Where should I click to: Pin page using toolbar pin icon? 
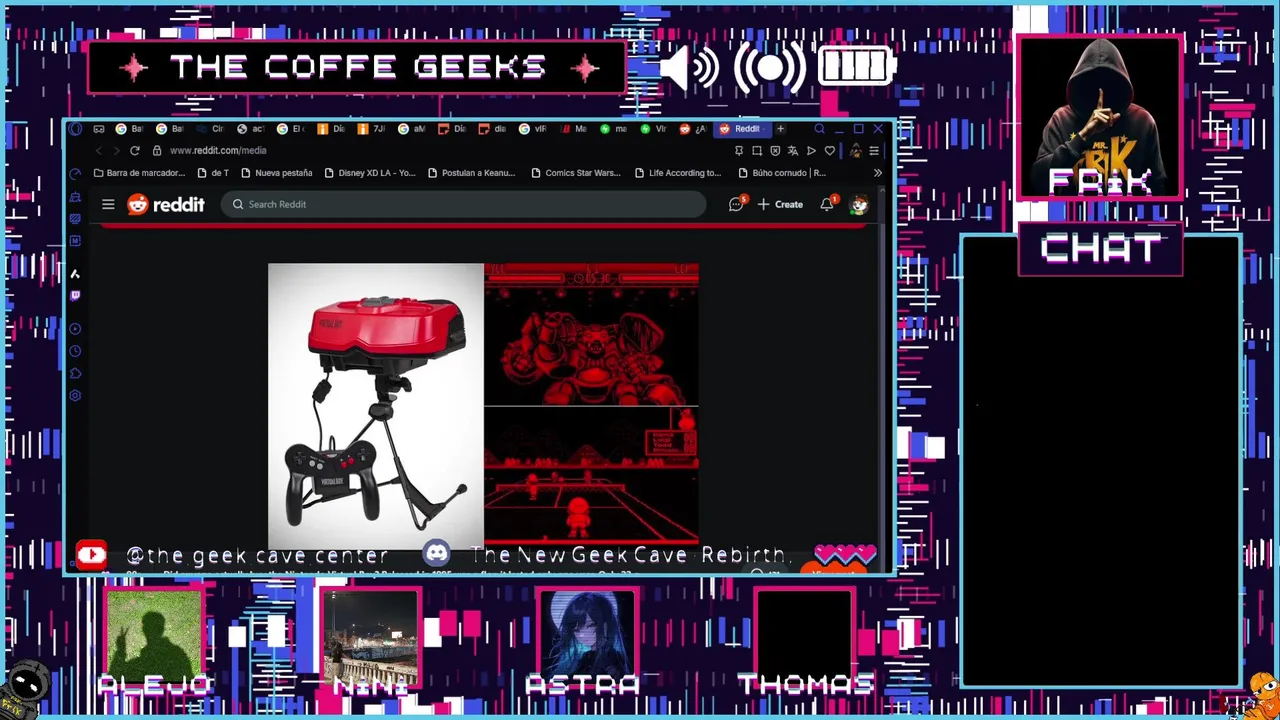coord(739,151)
